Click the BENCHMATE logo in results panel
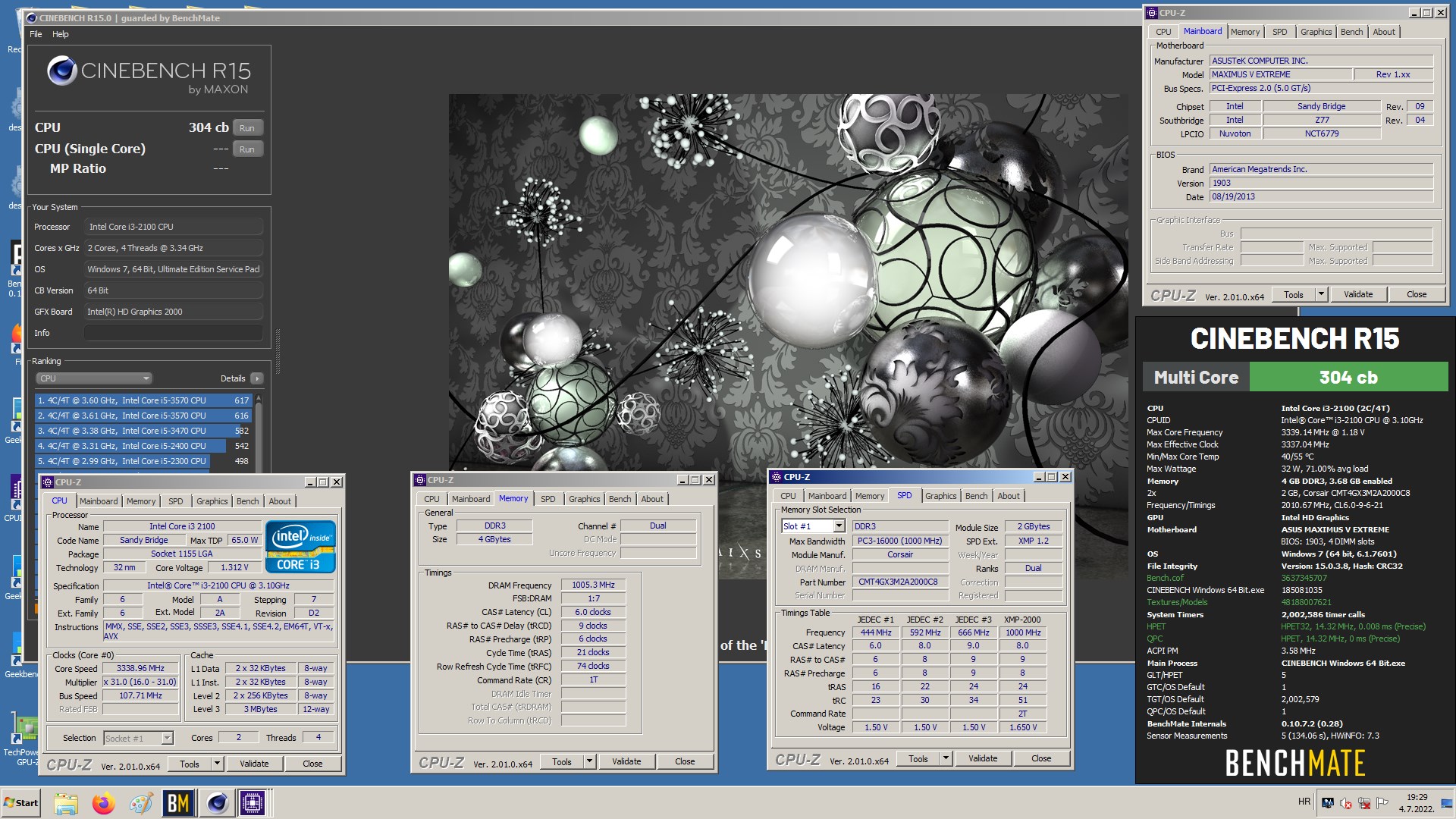 click(1294, 763)
